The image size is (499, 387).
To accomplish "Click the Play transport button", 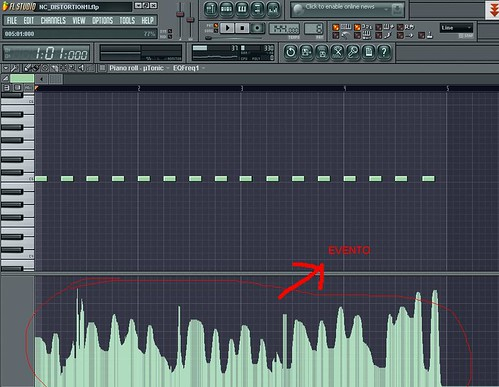I will coord(227,28).
